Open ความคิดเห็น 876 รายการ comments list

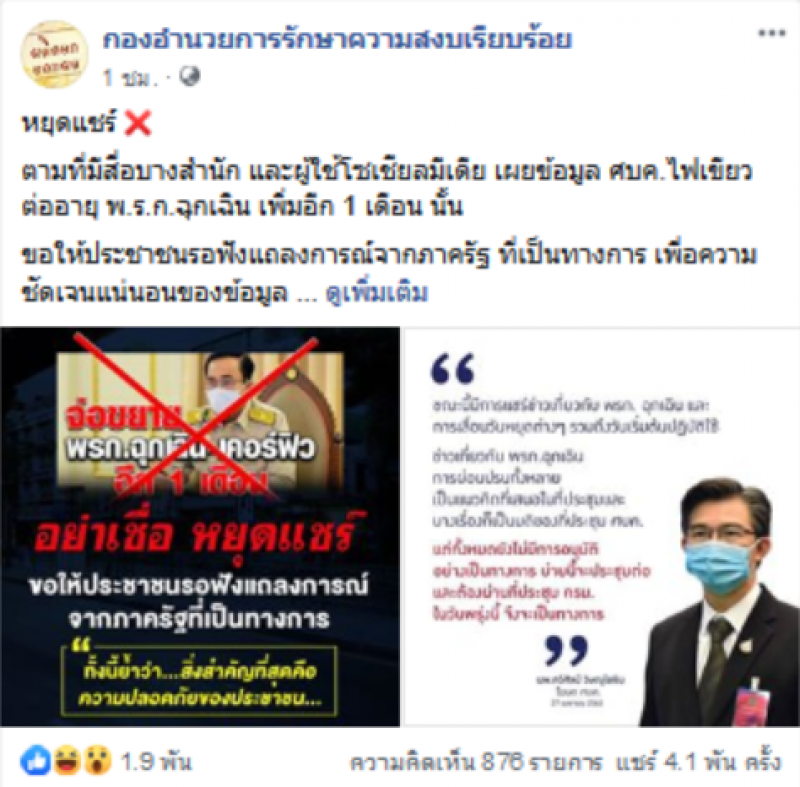point(476,762)
